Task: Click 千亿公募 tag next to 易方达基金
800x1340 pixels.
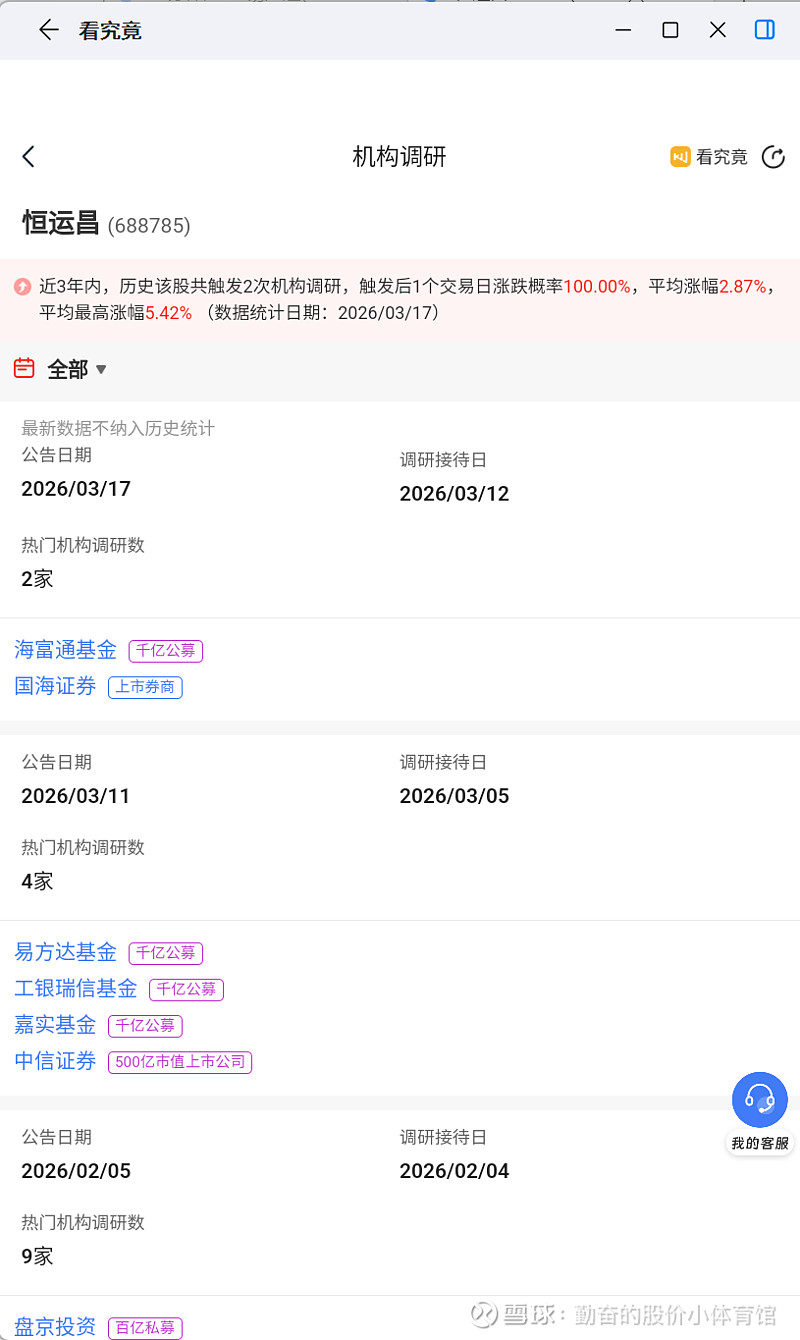Action: point(166,953)
